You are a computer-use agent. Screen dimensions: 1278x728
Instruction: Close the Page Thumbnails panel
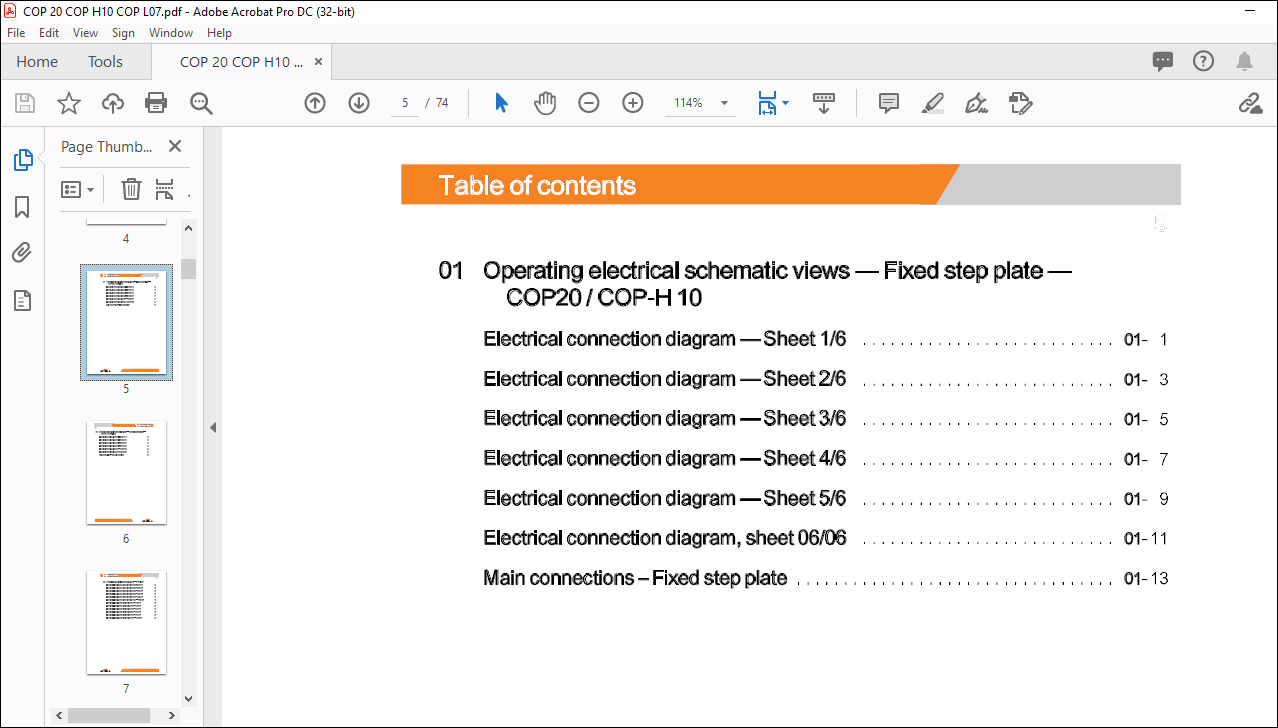(x=175, y=146)
